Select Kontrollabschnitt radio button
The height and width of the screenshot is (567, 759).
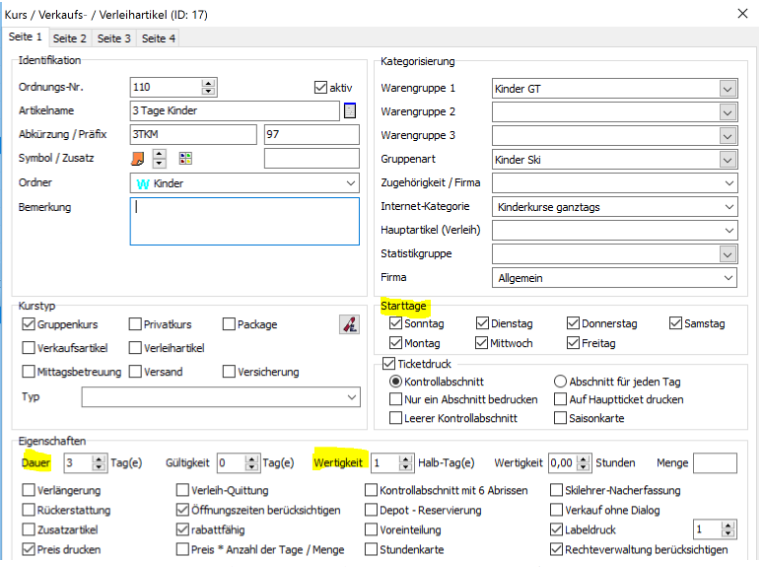tap(395, 382)
